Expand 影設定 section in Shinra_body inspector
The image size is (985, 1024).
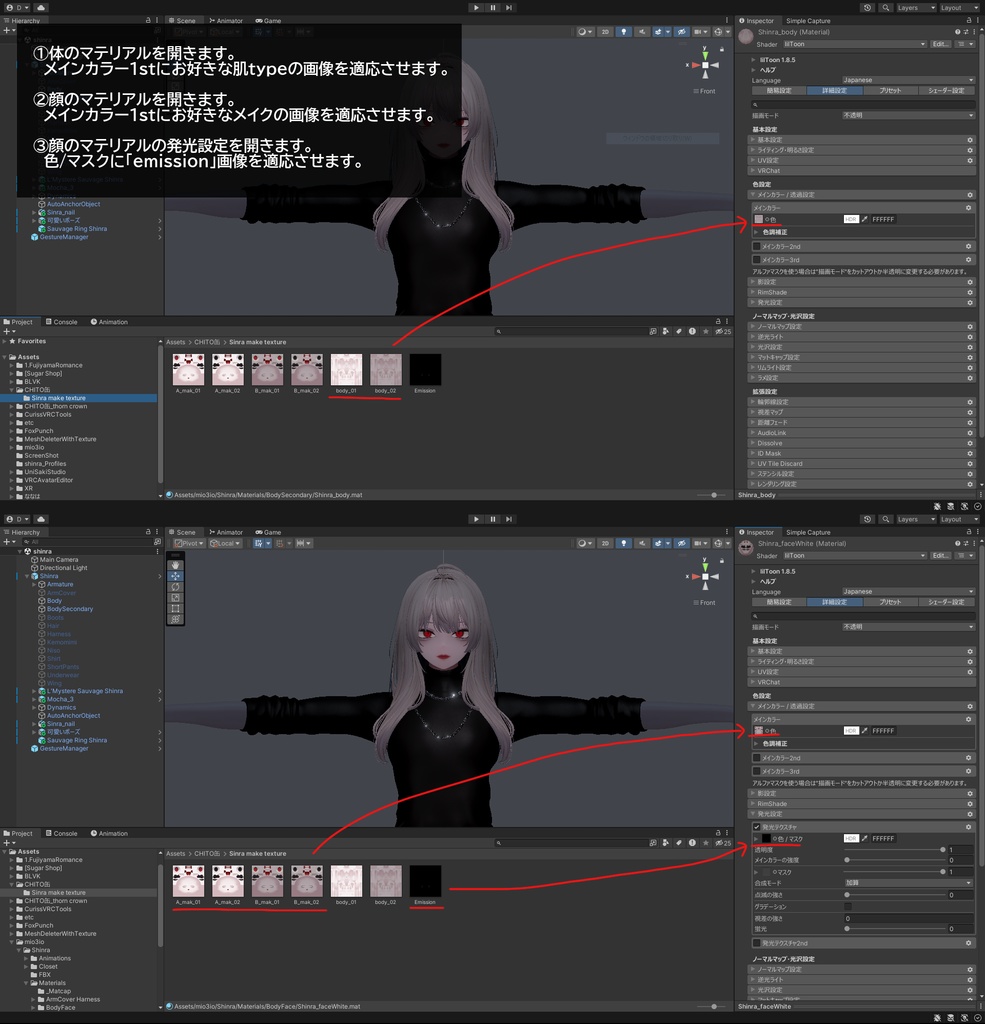point(752,282)
